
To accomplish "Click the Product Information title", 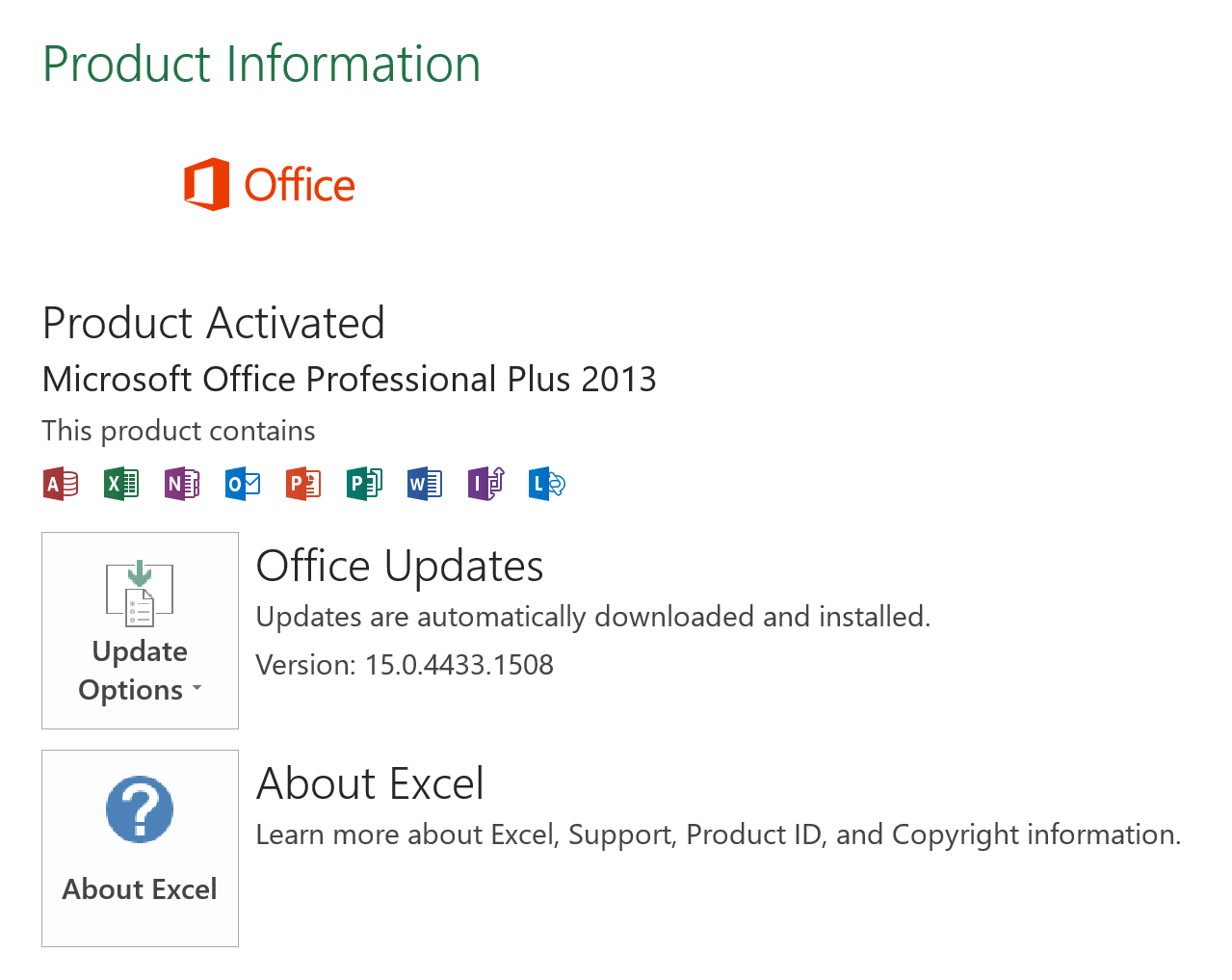I will 262,65.
